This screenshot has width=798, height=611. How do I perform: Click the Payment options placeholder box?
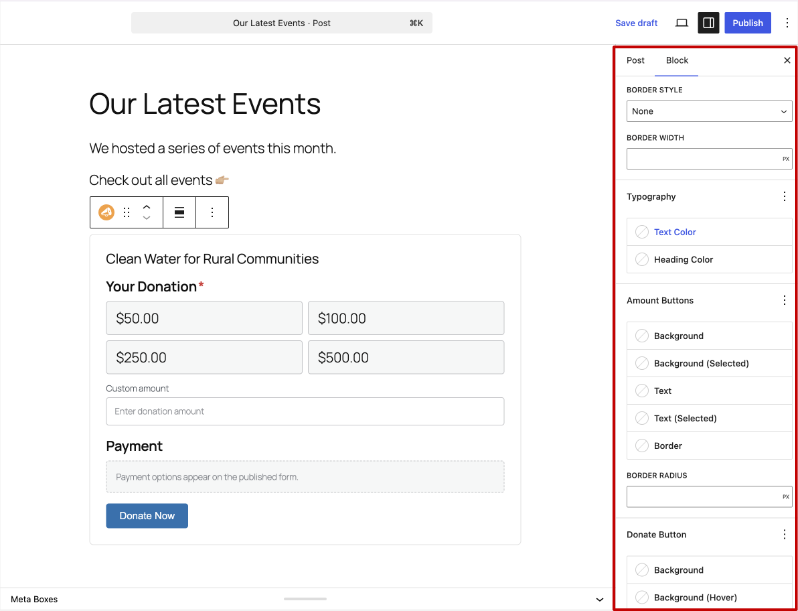pos(305,477)
